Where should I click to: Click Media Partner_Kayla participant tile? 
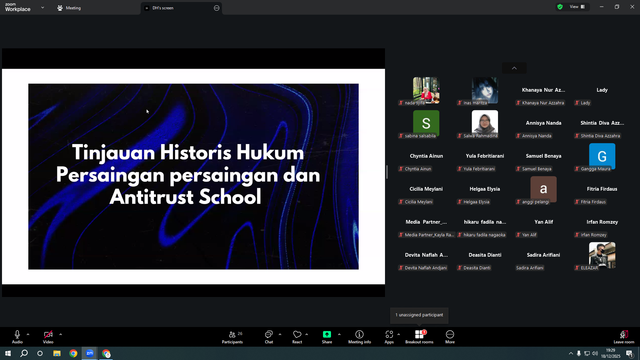[426, 224]
